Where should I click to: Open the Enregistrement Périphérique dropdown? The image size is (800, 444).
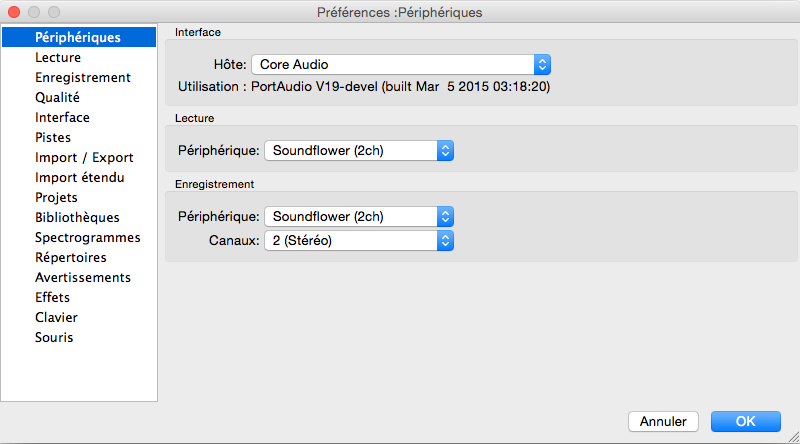(x=359, y=216)
